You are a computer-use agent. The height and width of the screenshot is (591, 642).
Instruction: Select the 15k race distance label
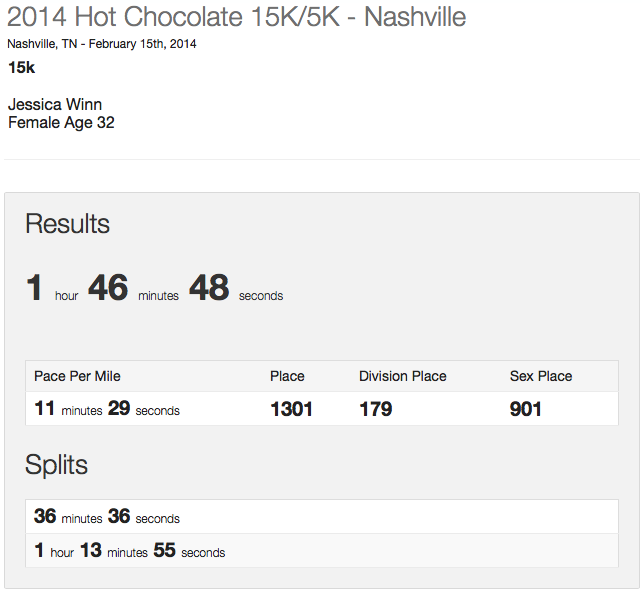22,68
